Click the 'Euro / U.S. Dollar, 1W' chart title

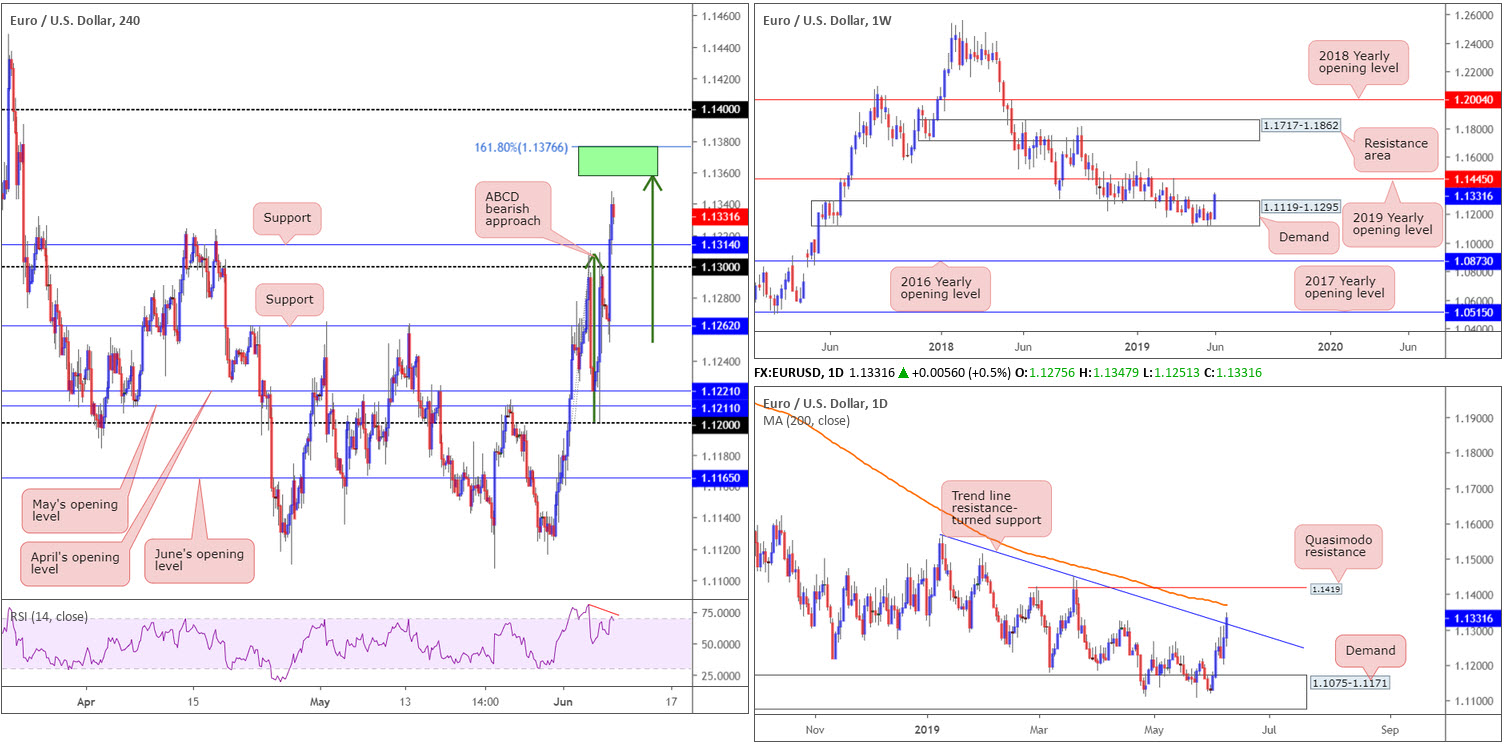point(826,20)
